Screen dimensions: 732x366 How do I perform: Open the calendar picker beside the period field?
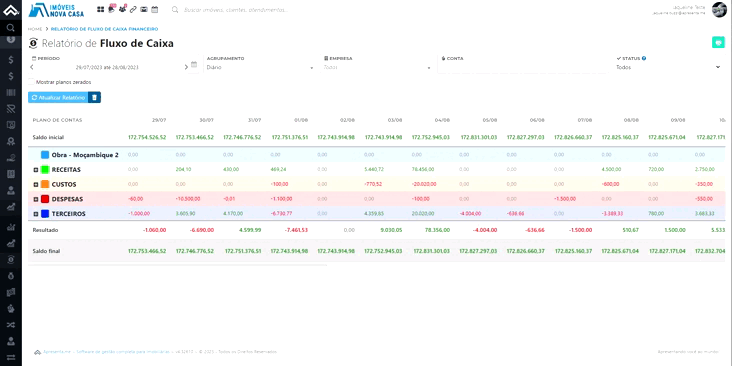click(x=194, y=64)
